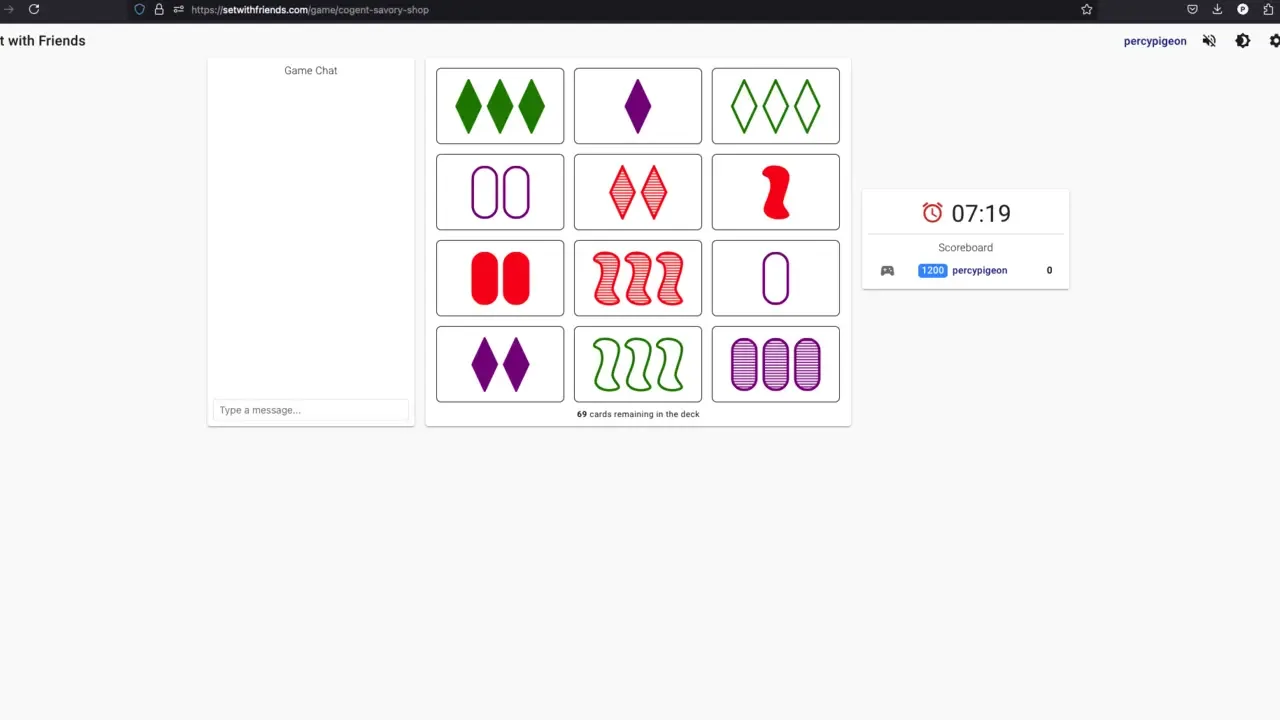Open the settings gear icon
Viewport: 1280px width, 720px height.
[x=1274, y=41]
